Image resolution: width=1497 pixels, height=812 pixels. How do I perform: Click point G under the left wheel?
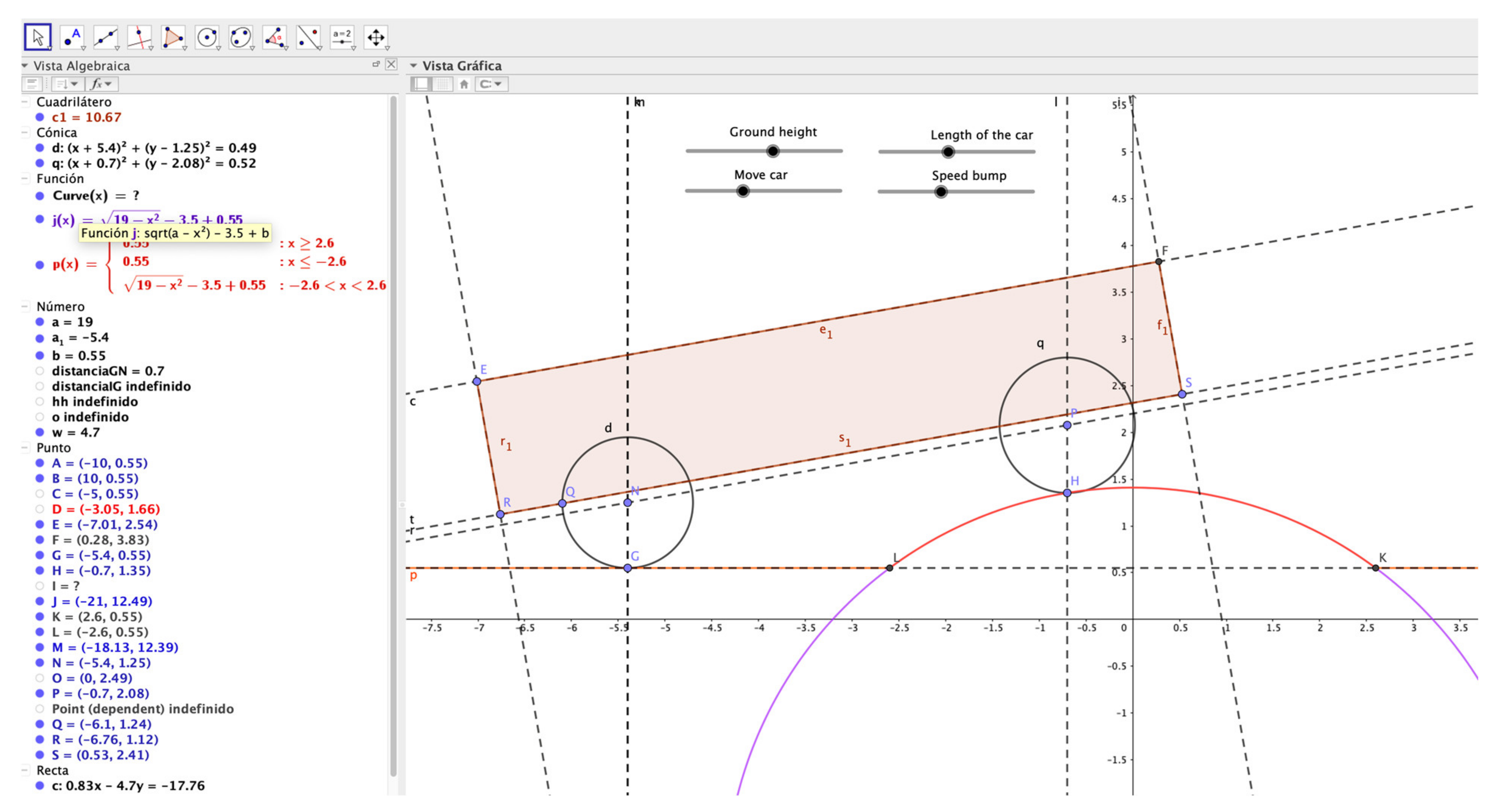627,568
